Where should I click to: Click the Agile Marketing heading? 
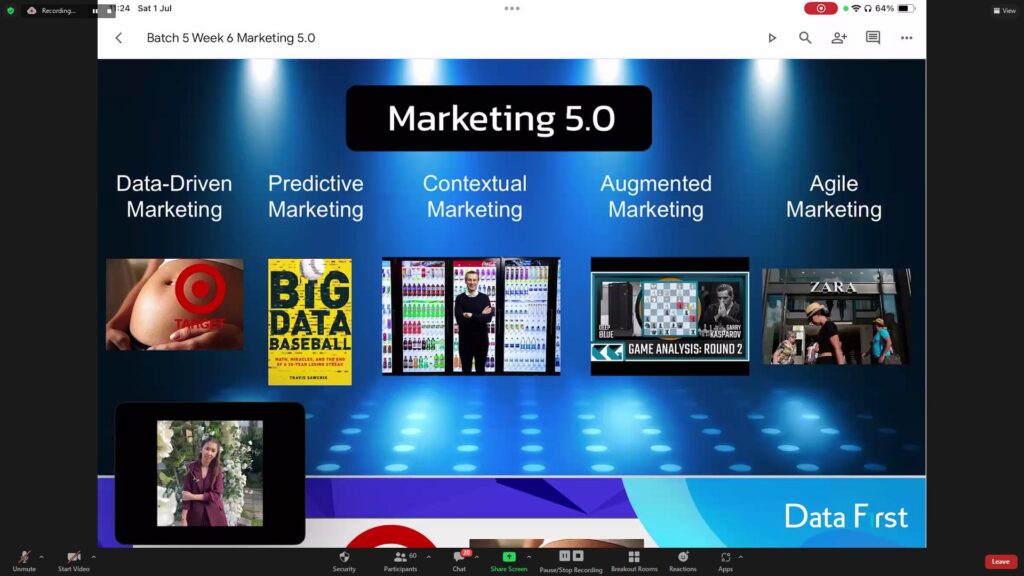tap(834, 196)
